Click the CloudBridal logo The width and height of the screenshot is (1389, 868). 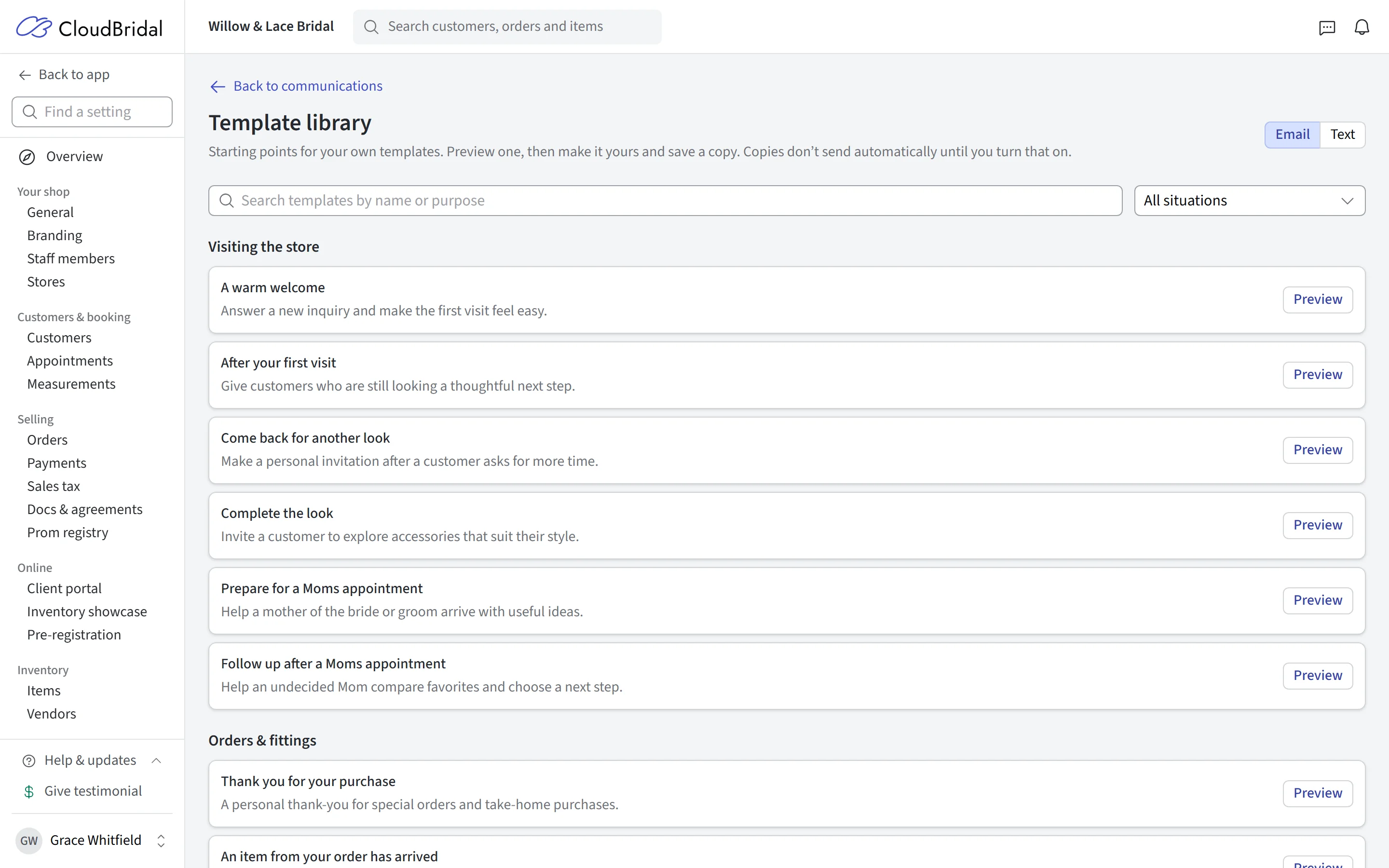point(90,27)
